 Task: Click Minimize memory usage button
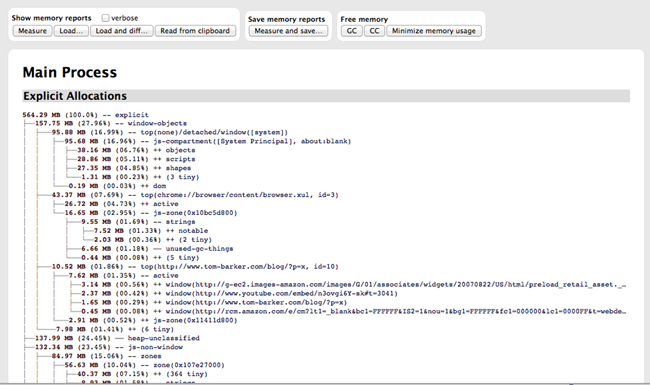[434, 31]
